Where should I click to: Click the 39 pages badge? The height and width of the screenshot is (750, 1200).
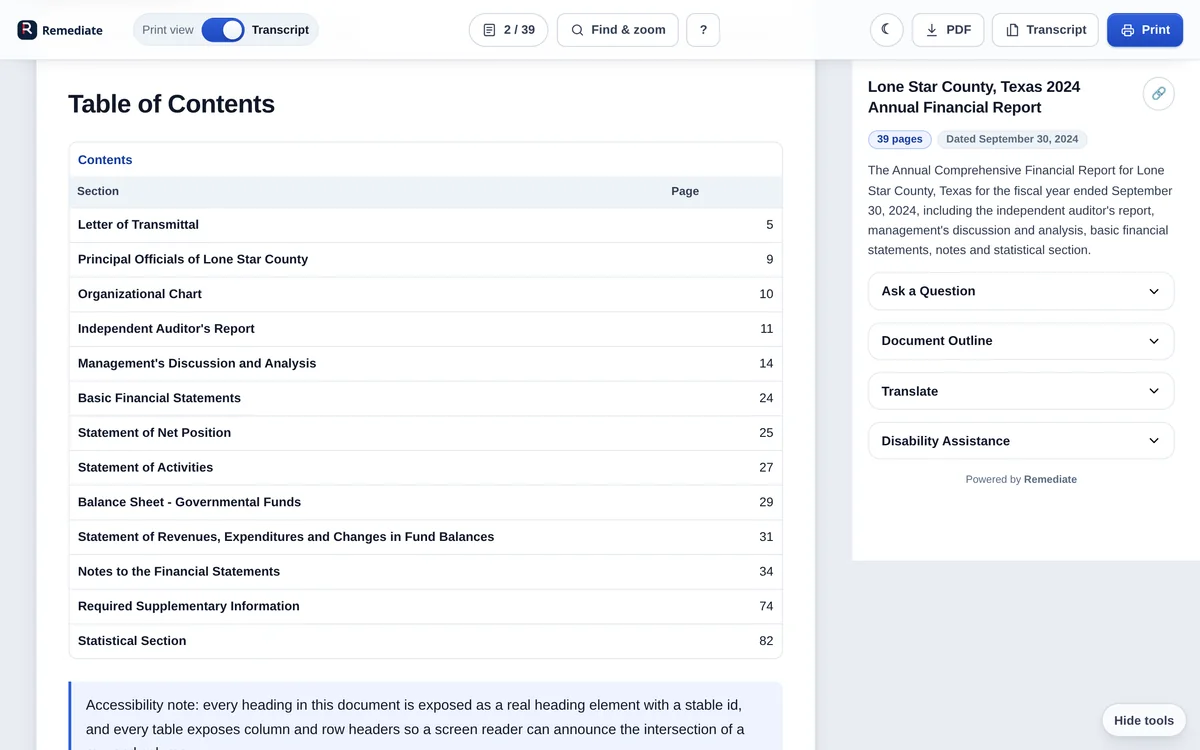pos(900,140)
